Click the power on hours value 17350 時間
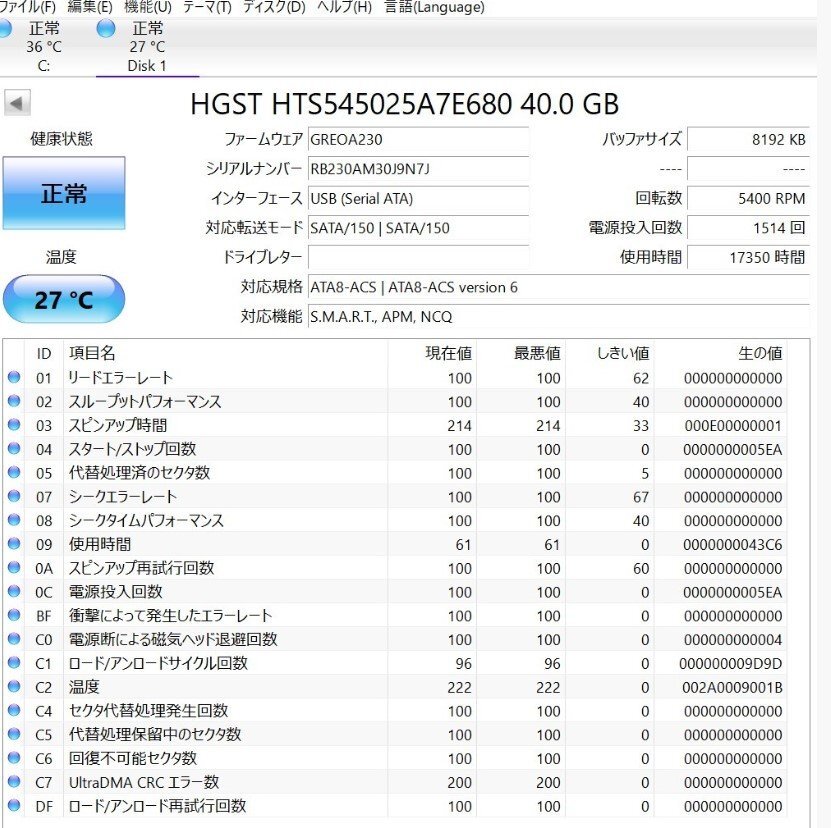 [x=748, y=258]
